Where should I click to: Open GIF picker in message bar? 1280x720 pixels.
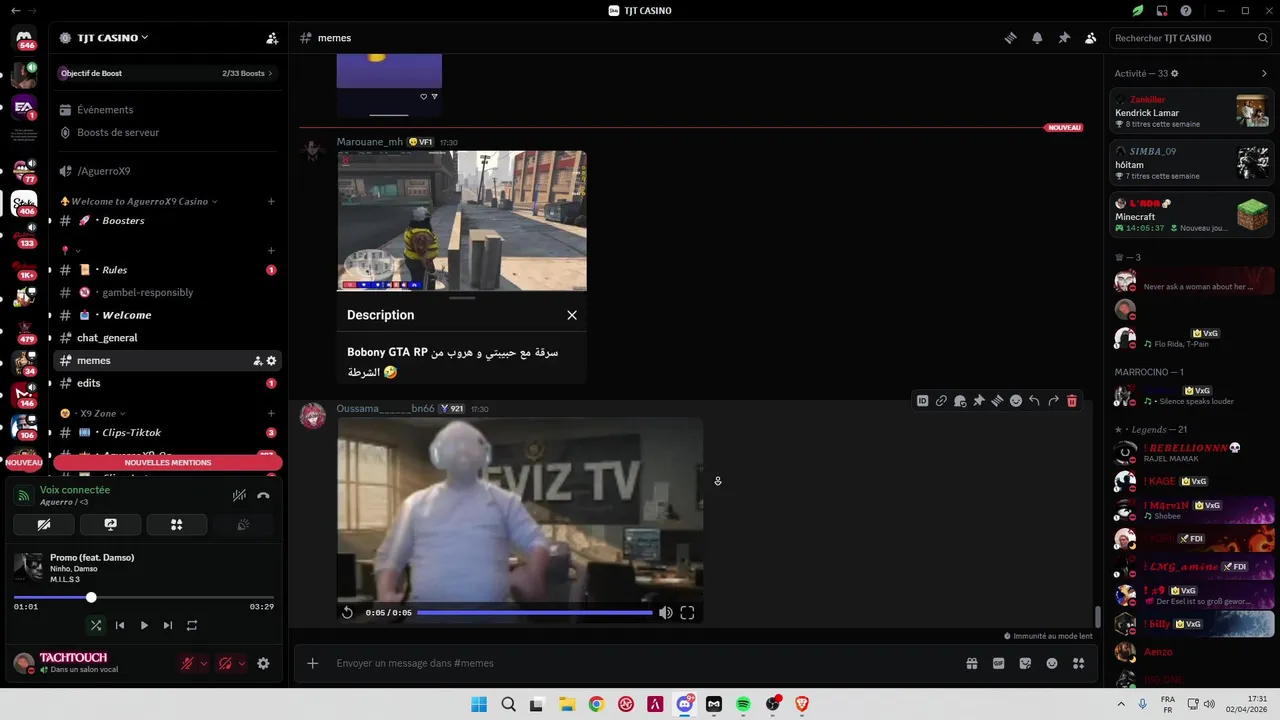pyautogui.click(x=998, y=663)
